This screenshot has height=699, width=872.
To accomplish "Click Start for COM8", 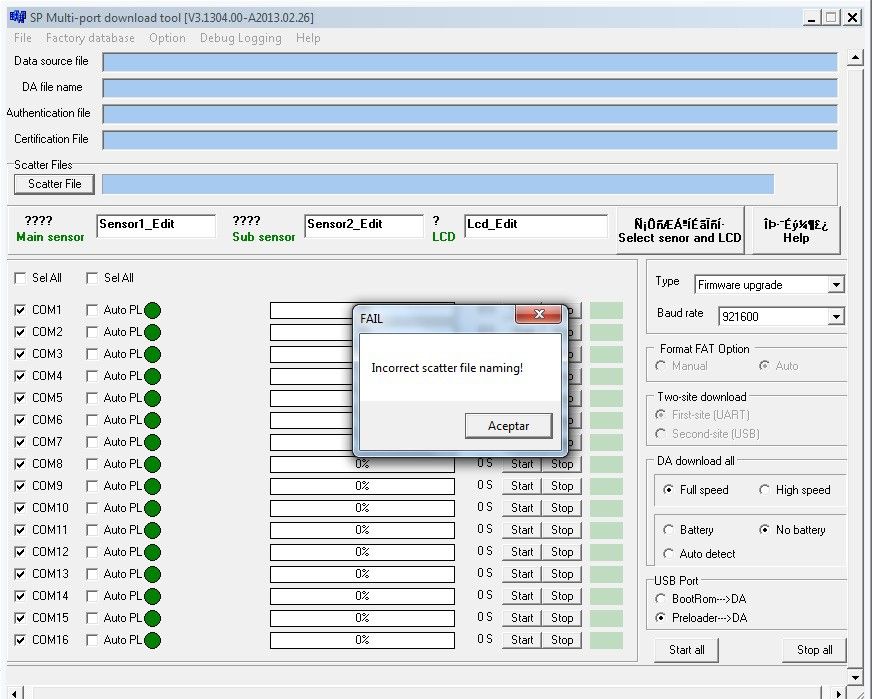I will coord(522,464).
